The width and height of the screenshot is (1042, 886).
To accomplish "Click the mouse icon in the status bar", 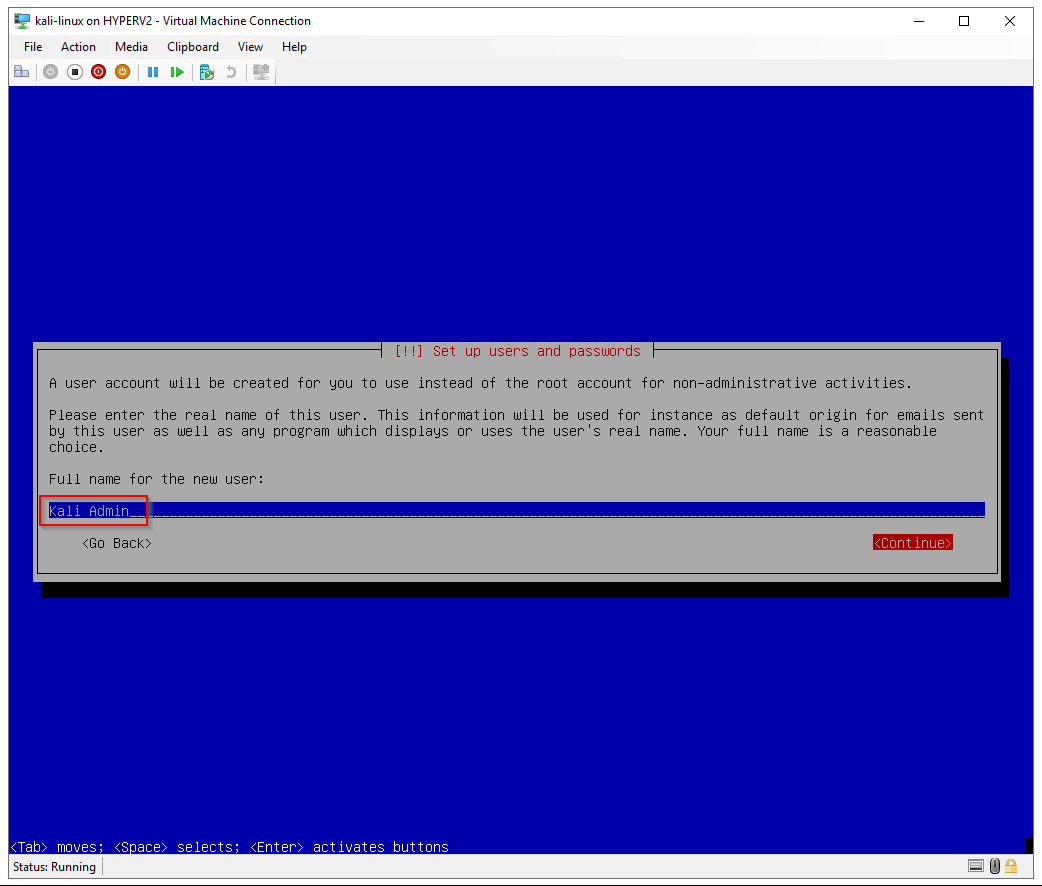I will pyautogui.click(x=994, y=866).
